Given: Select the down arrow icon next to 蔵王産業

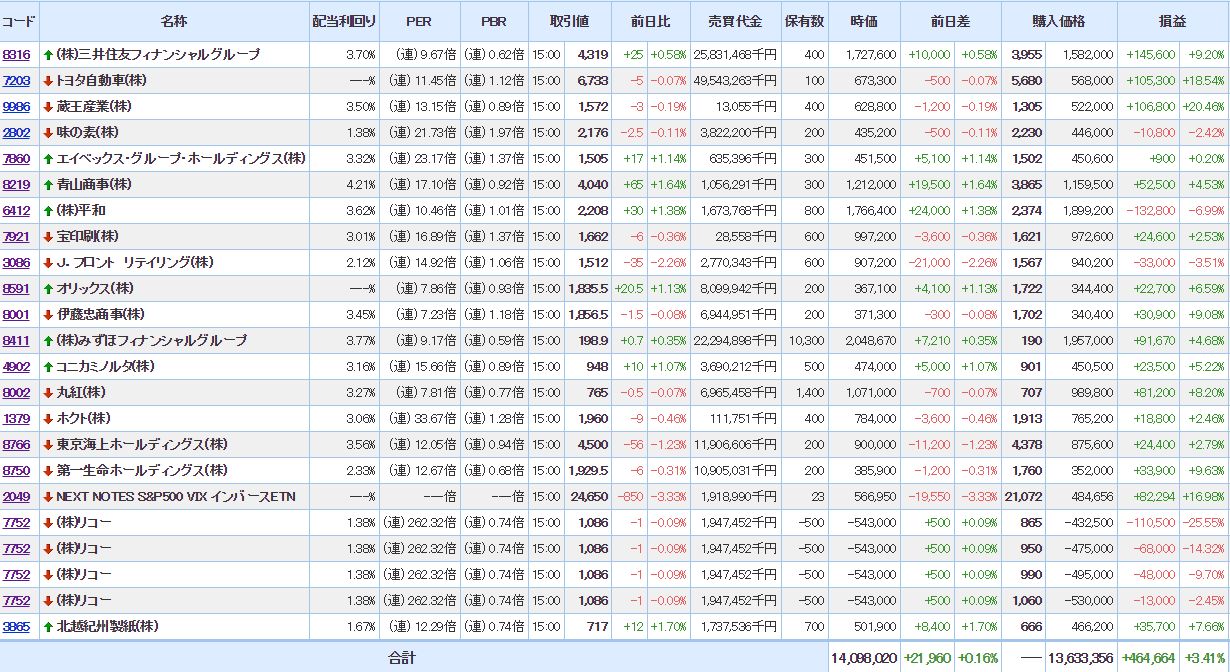Looking at the screenshot, I should [48, 107].
